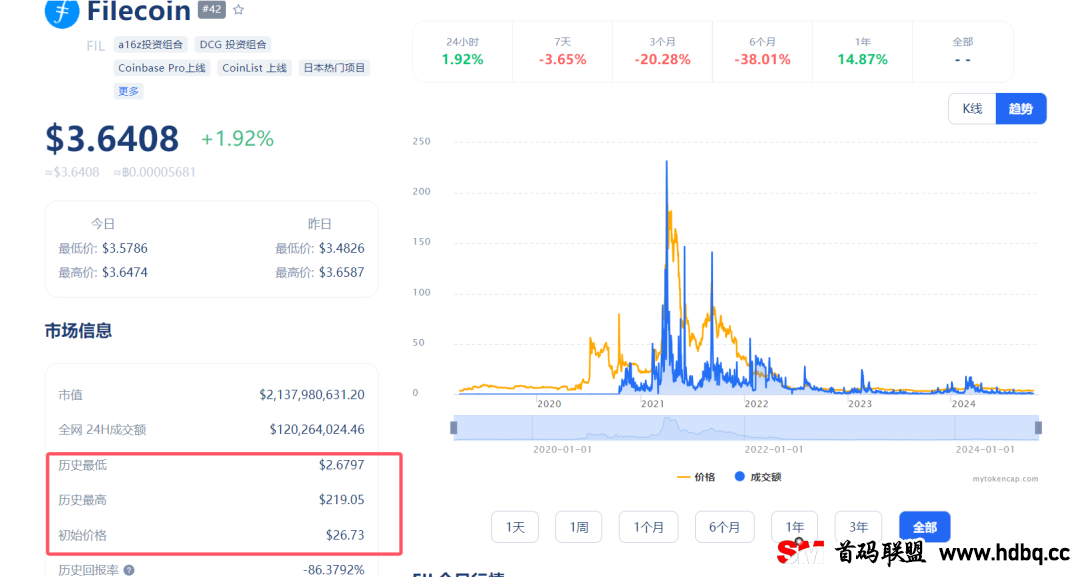Select the 3年 time range
The height and width of the screenshot is (577, 1080).
858,527
